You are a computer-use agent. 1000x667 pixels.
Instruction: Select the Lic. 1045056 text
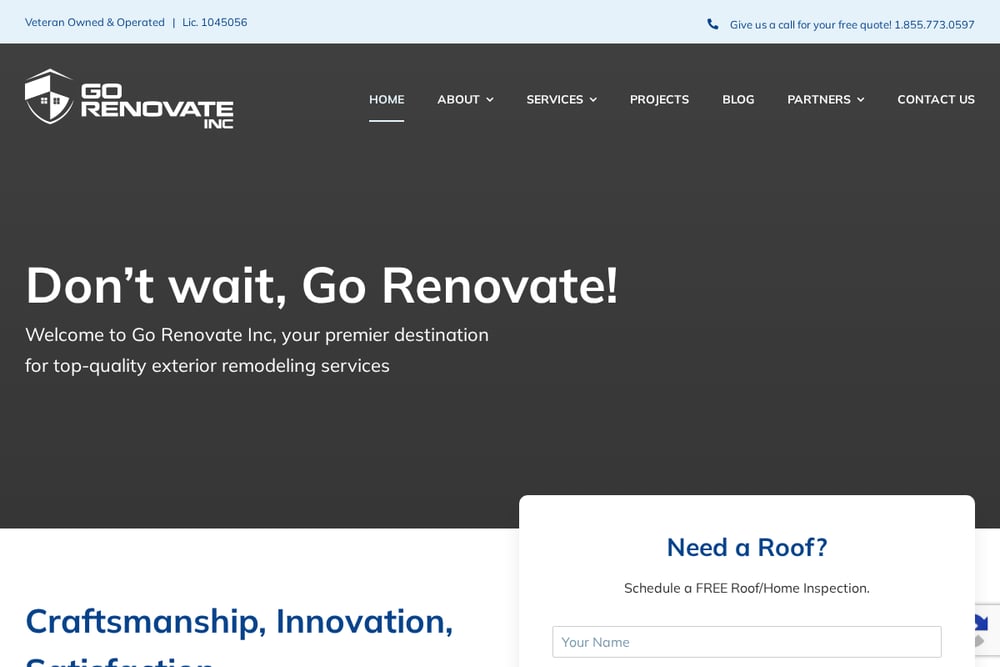(215, 22)
